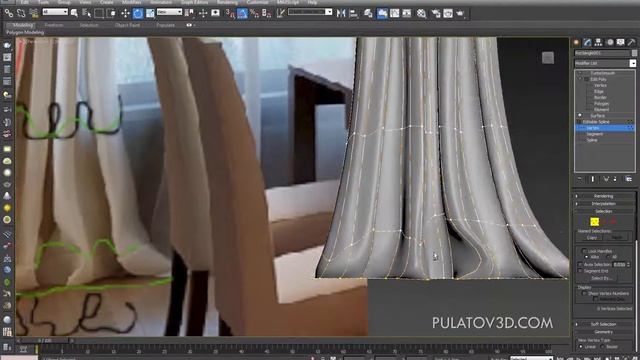Click the Render Production button

coord(460,13)
